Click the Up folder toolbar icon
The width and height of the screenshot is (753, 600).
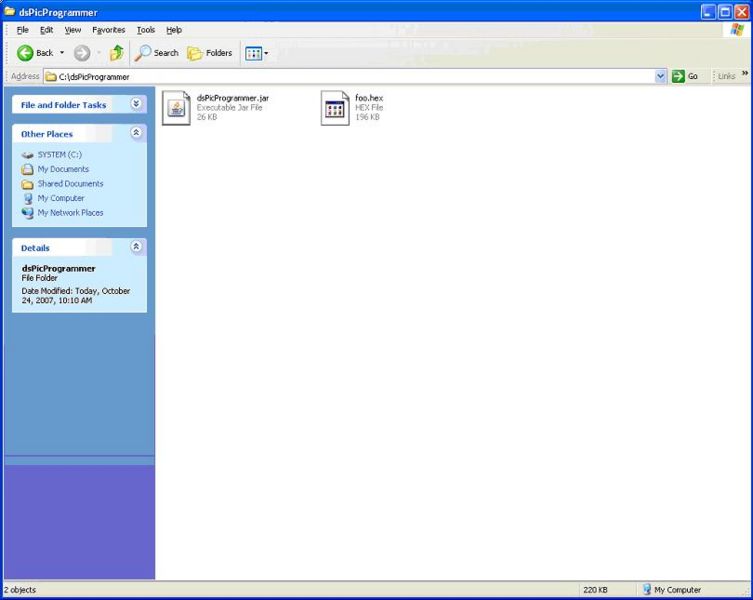click(116, 53)
